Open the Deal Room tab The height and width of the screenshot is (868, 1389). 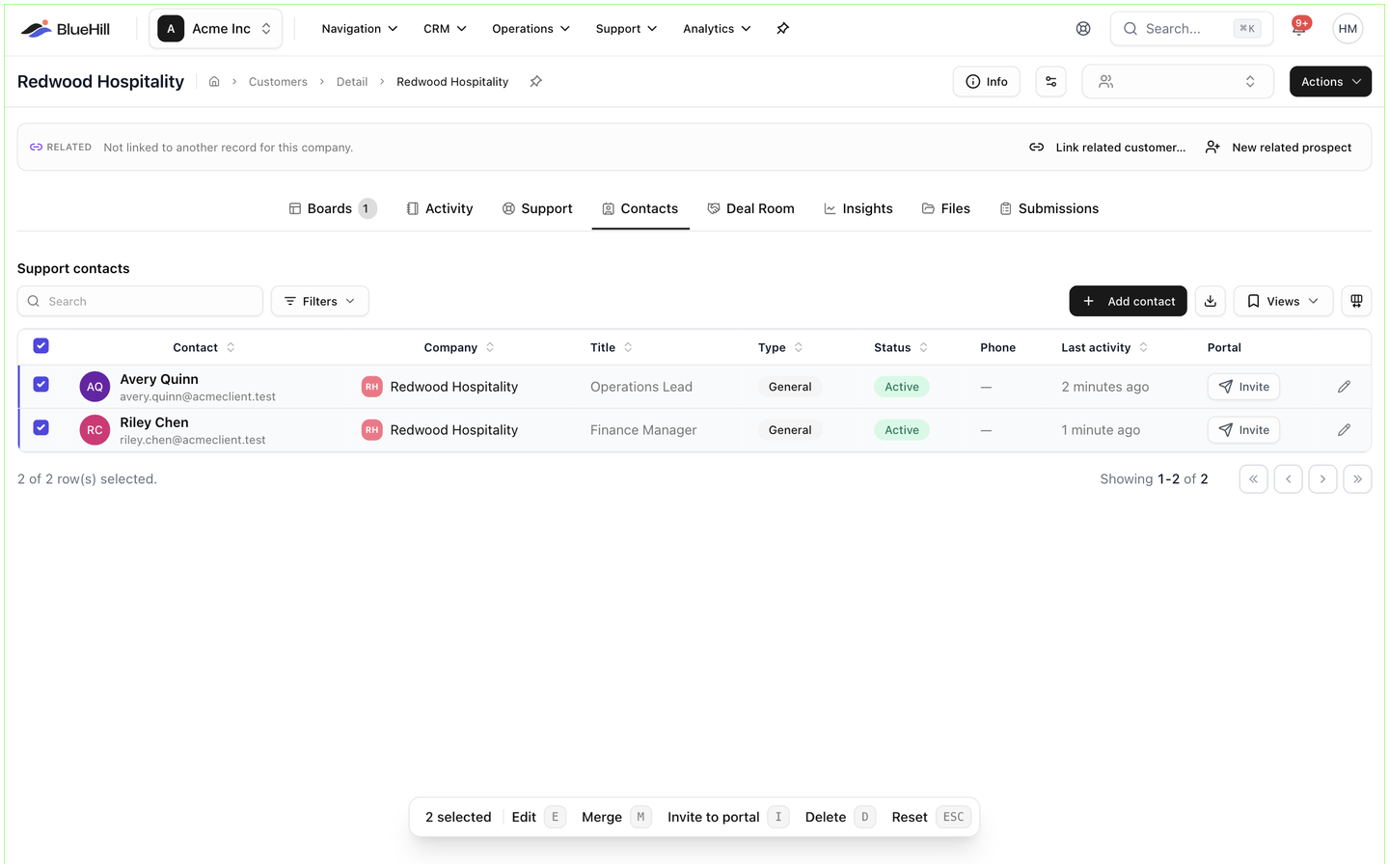point(750,208)
